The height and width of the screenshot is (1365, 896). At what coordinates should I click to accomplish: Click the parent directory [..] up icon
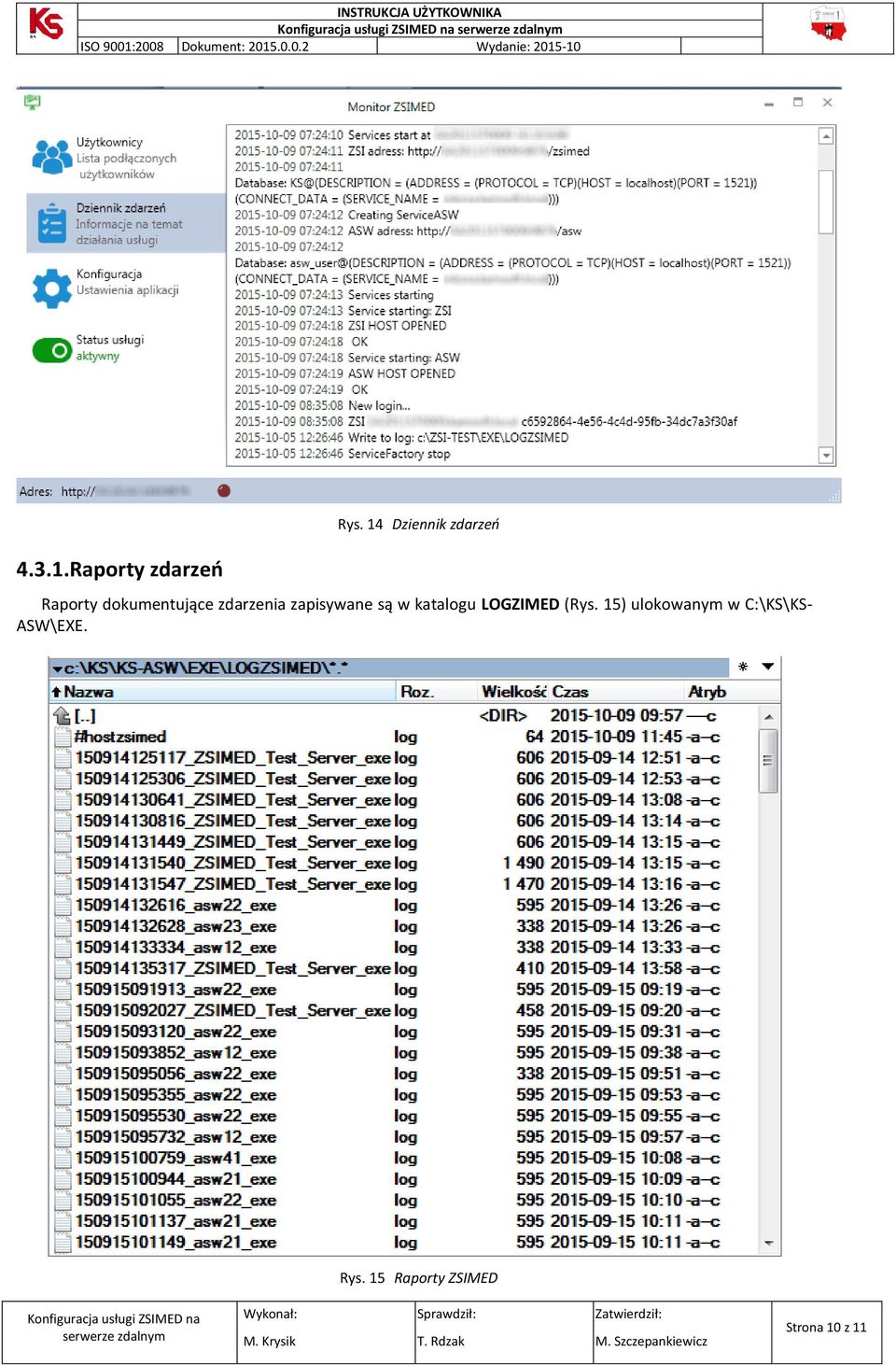(63, 716)
